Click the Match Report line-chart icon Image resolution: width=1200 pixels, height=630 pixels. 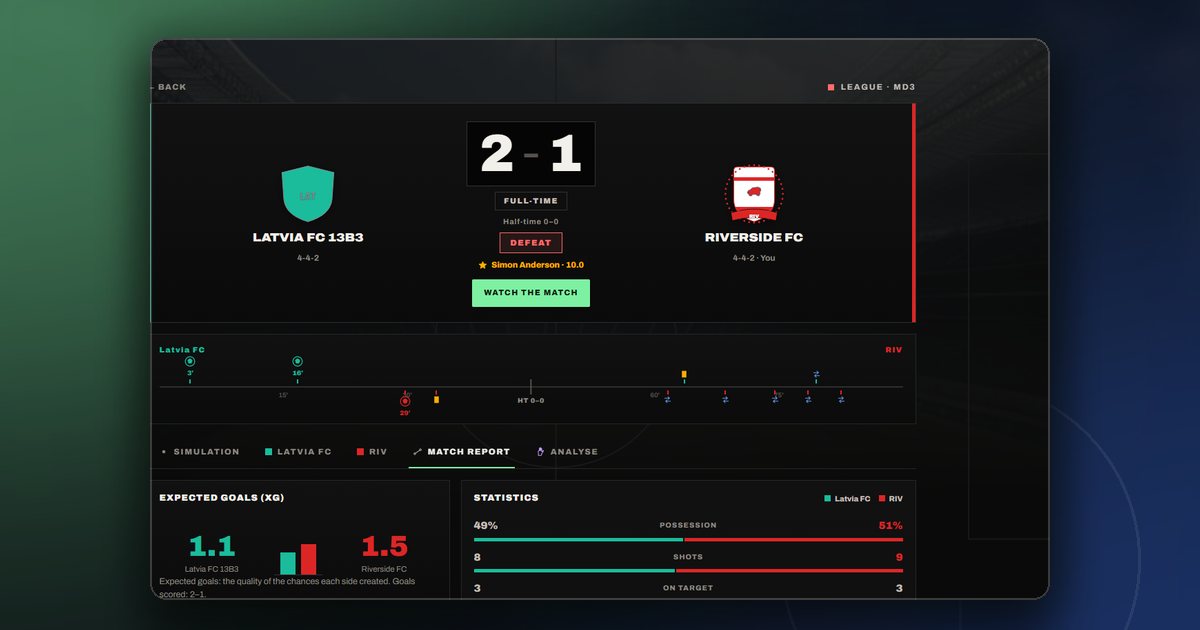click(x=417, y=452)
